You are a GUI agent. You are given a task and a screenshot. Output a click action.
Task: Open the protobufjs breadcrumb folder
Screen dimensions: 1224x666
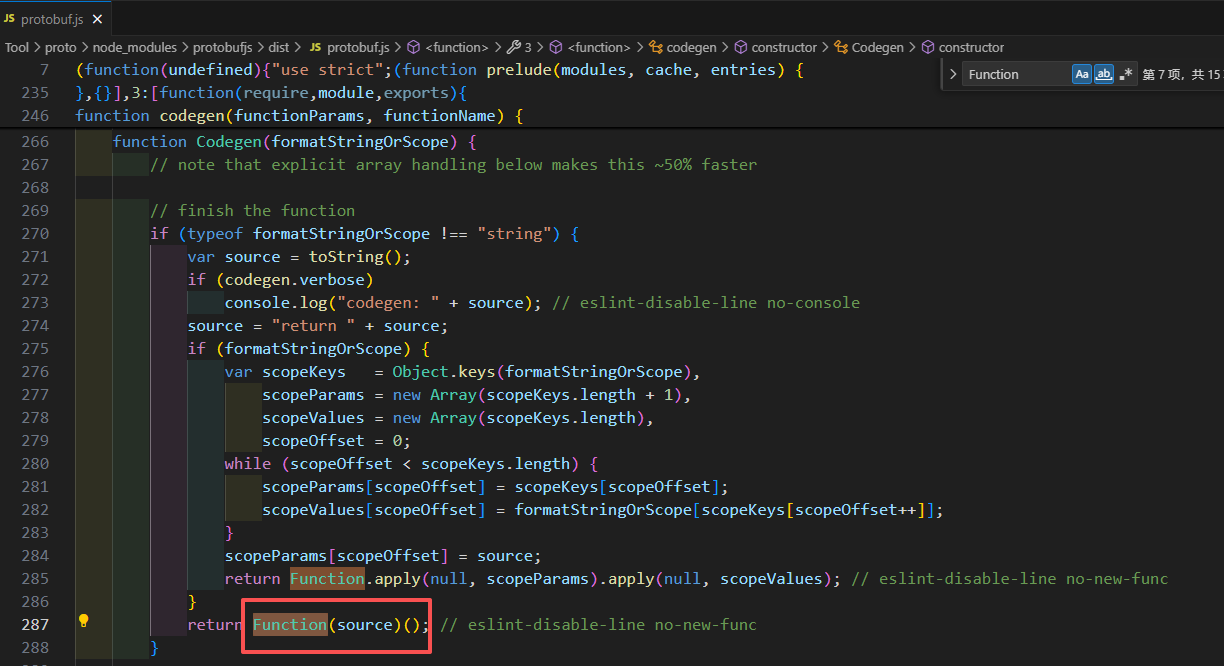pos(223,47)
